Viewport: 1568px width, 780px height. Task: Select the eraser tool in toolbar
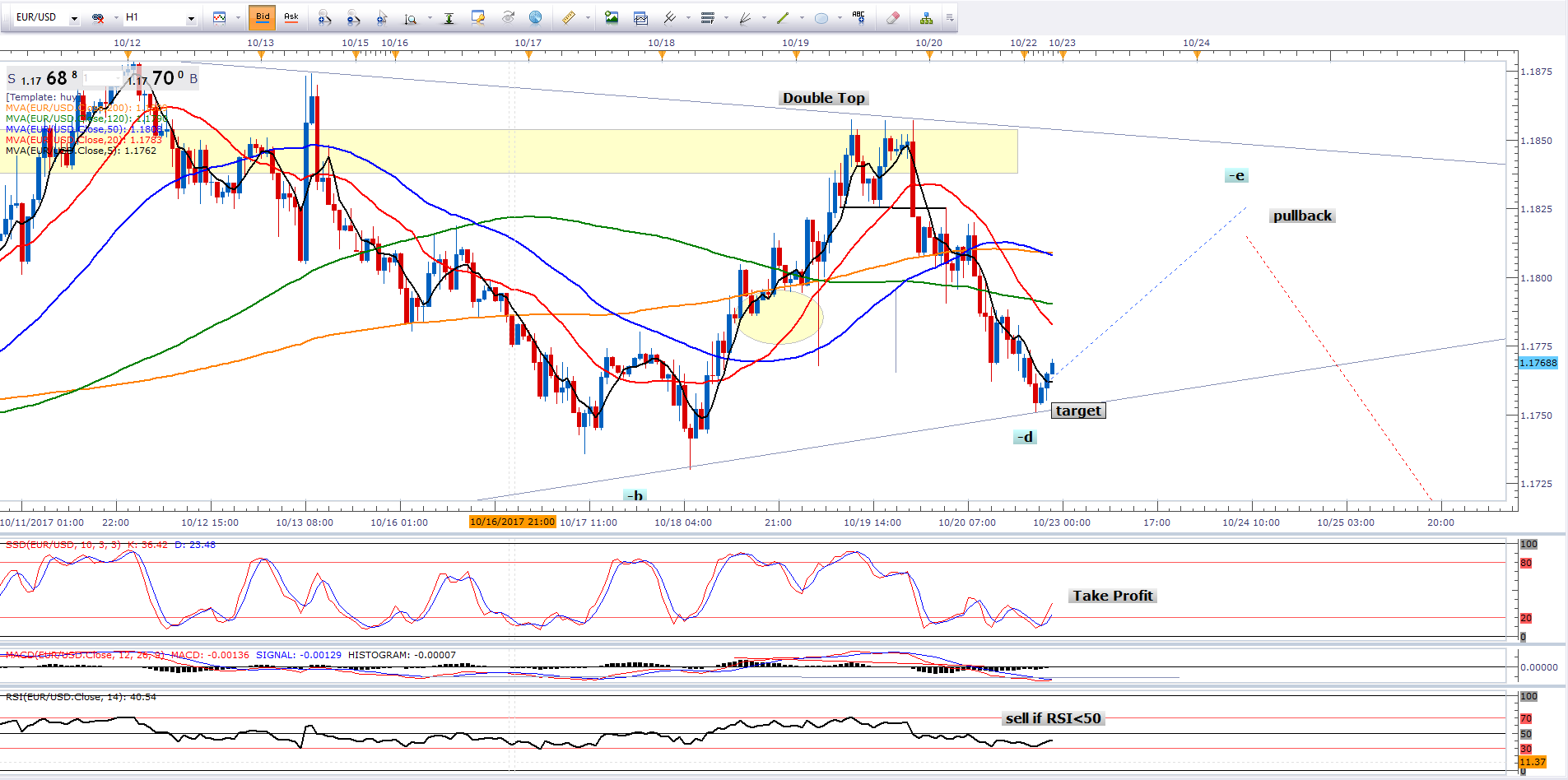coord(893,17)
